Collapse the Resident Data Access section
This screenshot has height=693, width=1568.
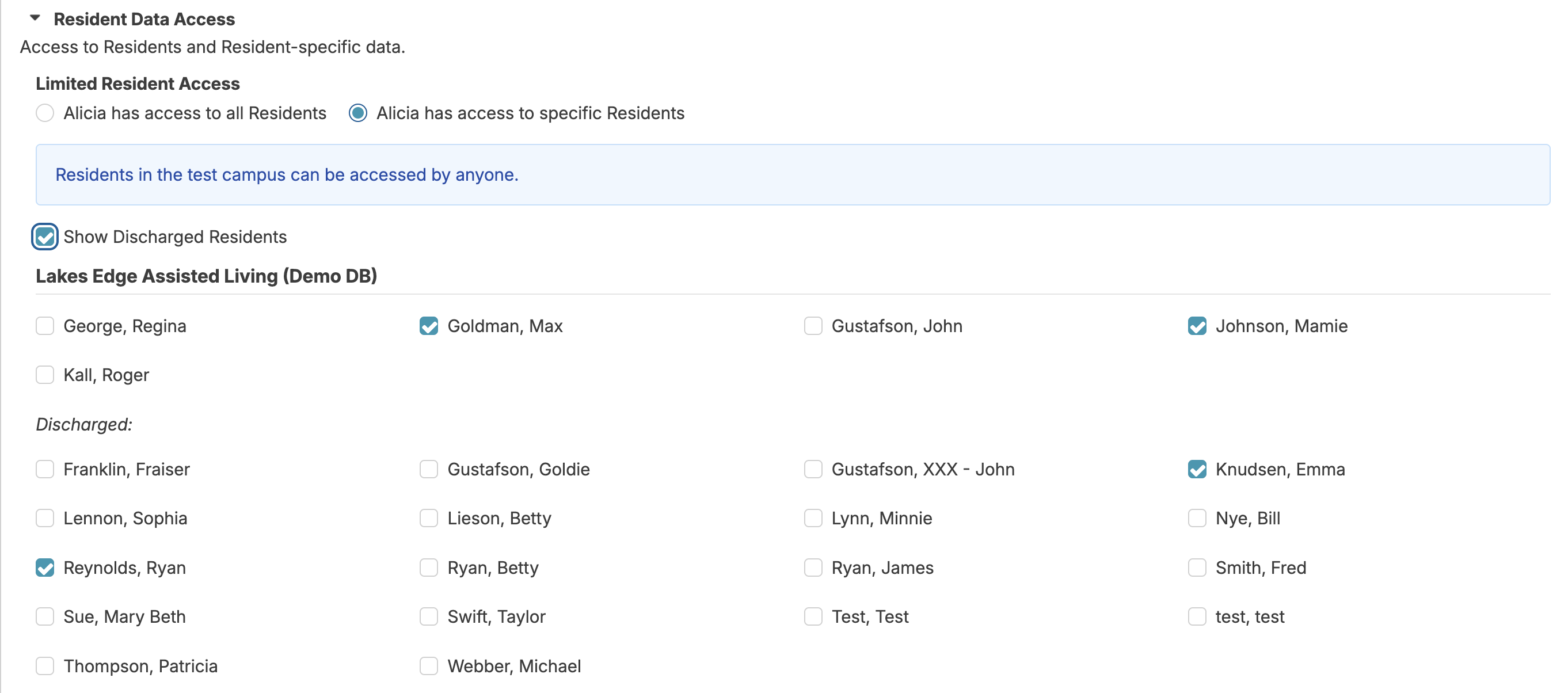[35, 18]
